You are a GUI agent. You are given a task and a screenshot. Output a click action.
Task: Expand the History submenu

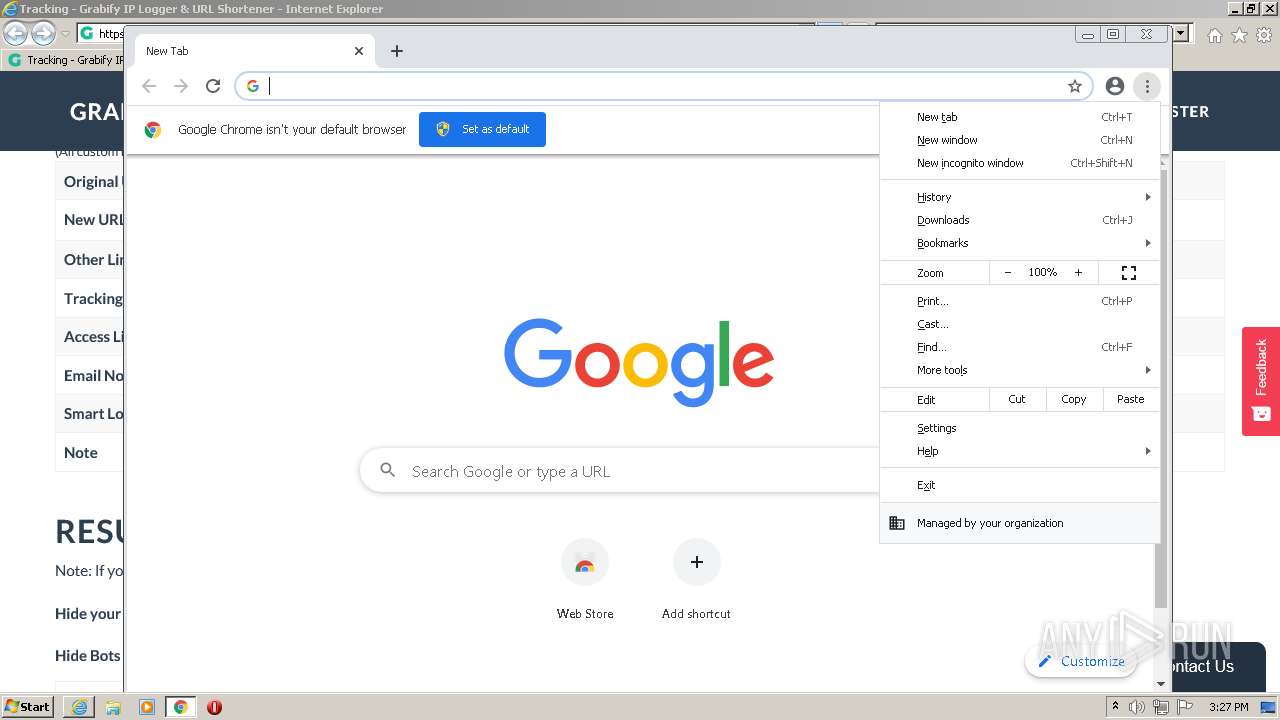[1020, 197]
